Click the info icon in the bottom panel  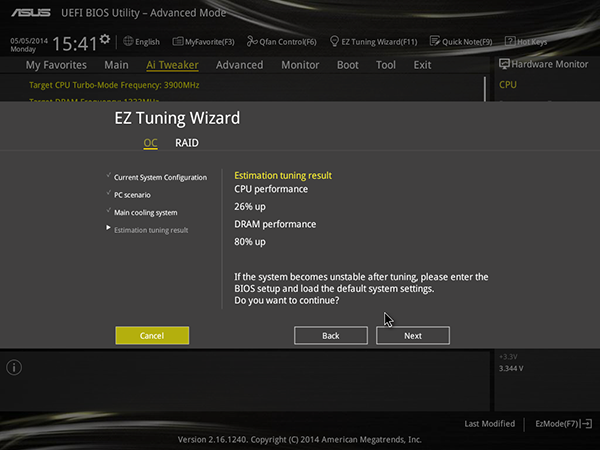coord(14,367)
